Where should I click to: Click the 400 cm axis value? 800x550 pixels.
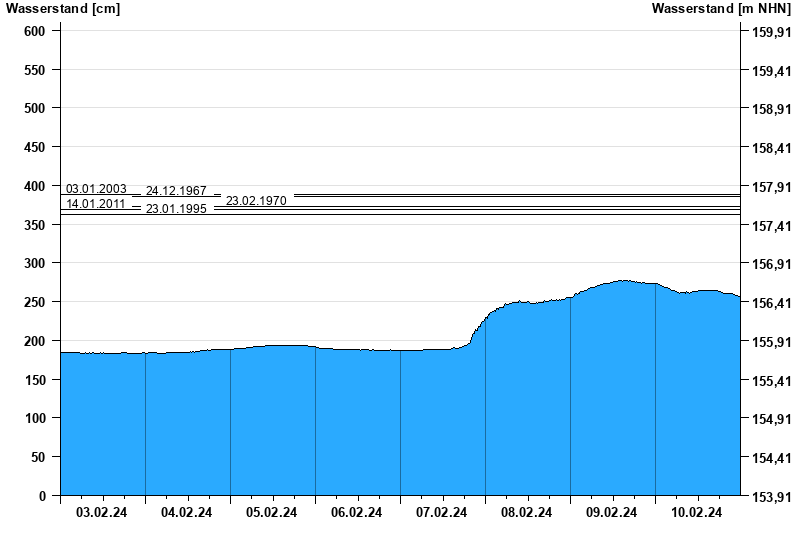(x=35, y=186)
